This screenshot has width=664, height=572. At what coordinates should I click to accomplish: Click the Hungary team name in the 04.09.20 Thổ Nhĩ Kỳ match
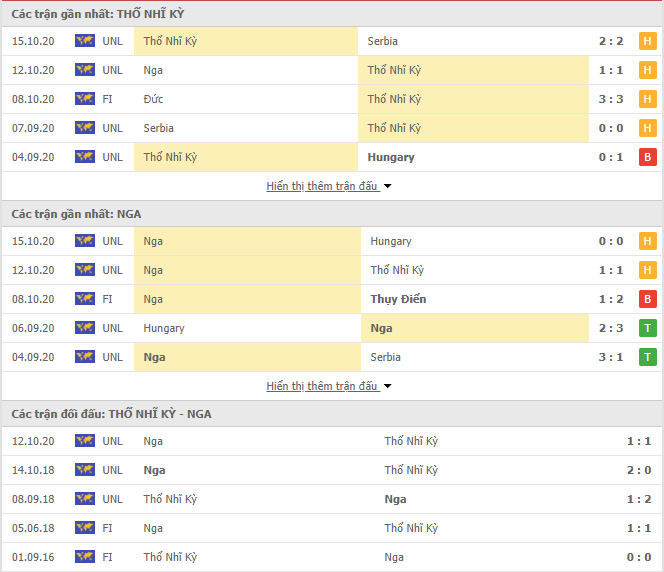391,157
